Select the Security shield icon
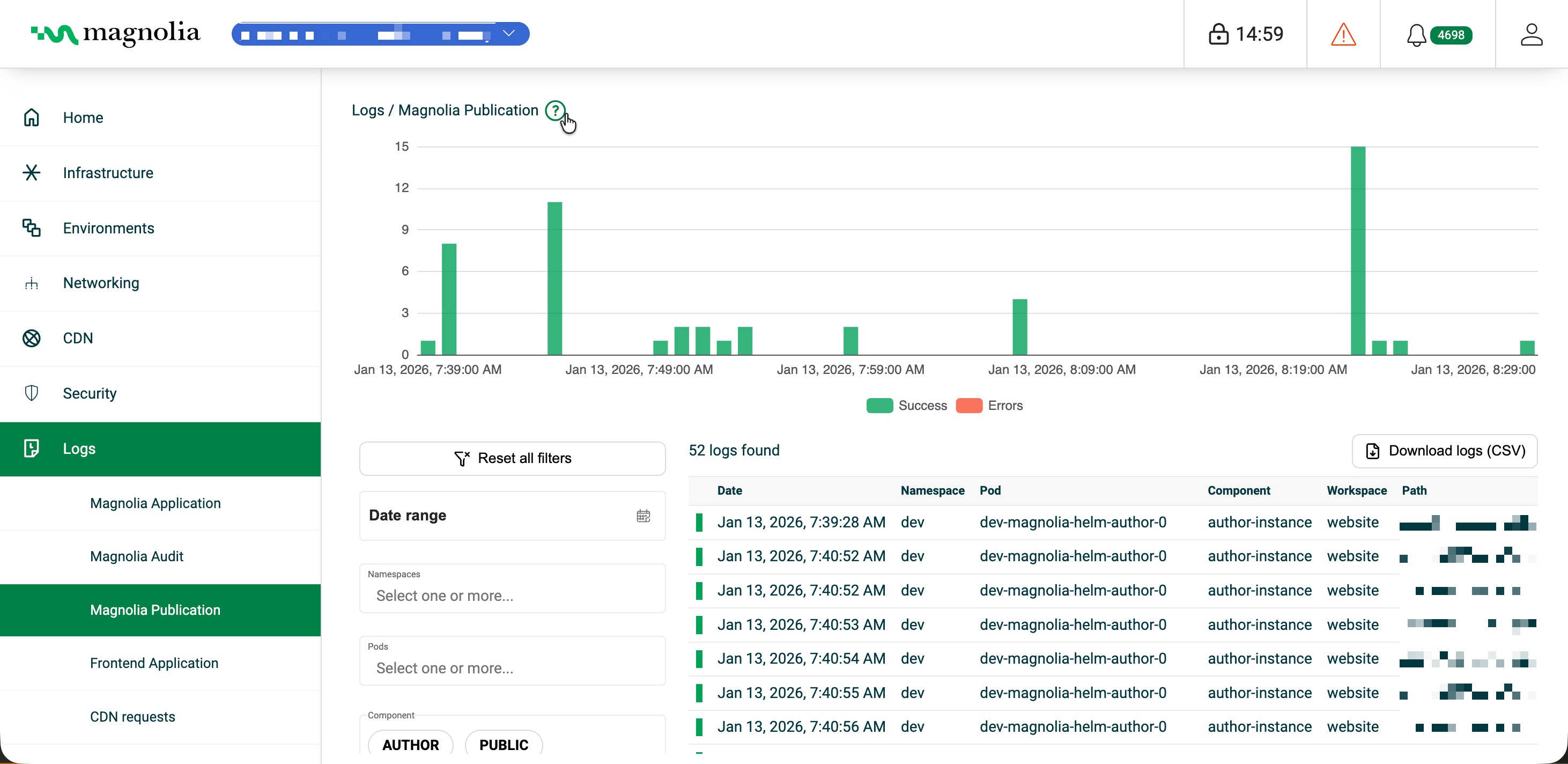The height and width of the screenshot is (764, 1568). click(x=32, y=393)
